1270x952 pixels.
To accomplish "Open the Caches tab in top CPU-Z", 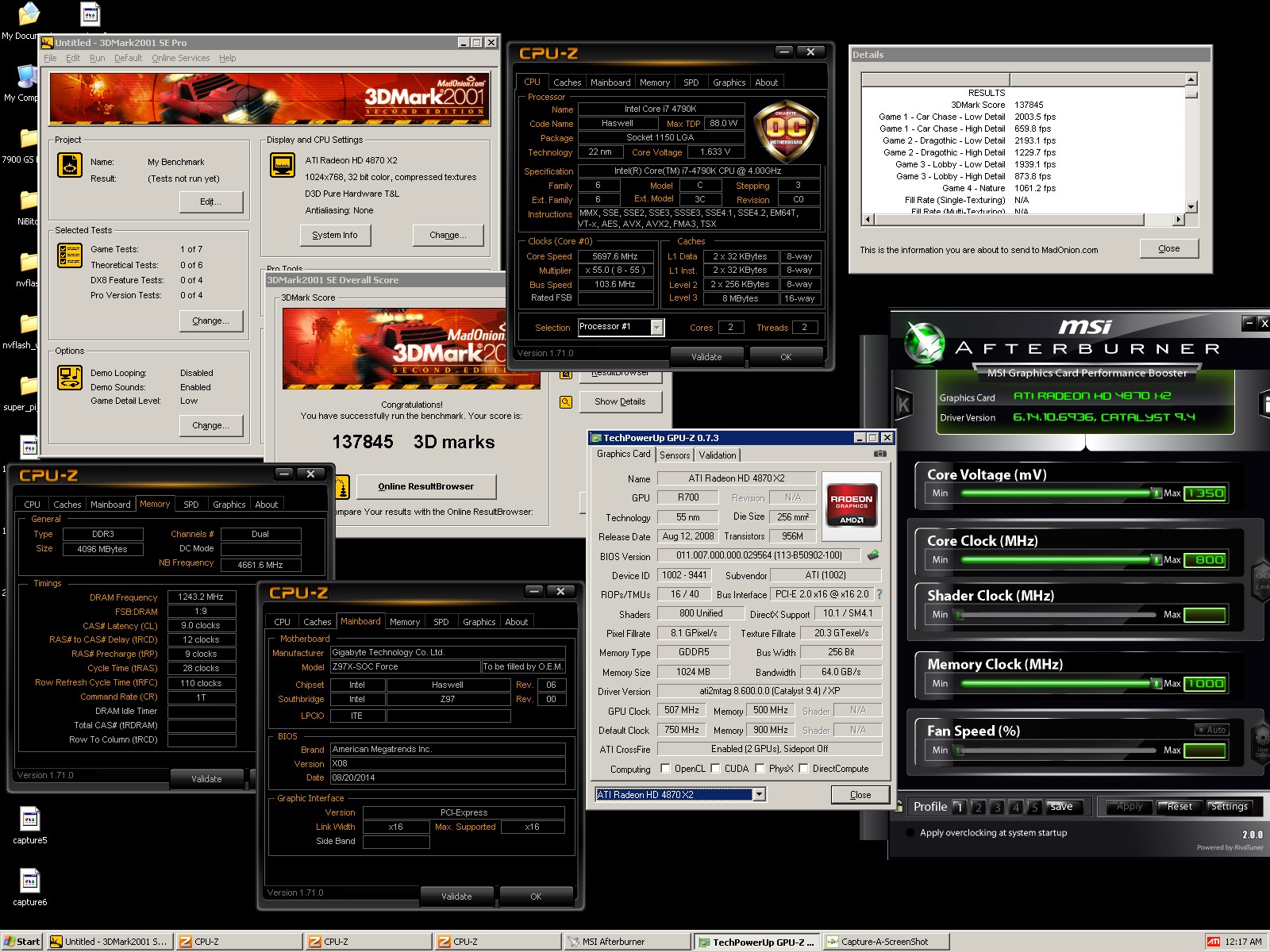I will pyautogui.click(x=567, y=83).
